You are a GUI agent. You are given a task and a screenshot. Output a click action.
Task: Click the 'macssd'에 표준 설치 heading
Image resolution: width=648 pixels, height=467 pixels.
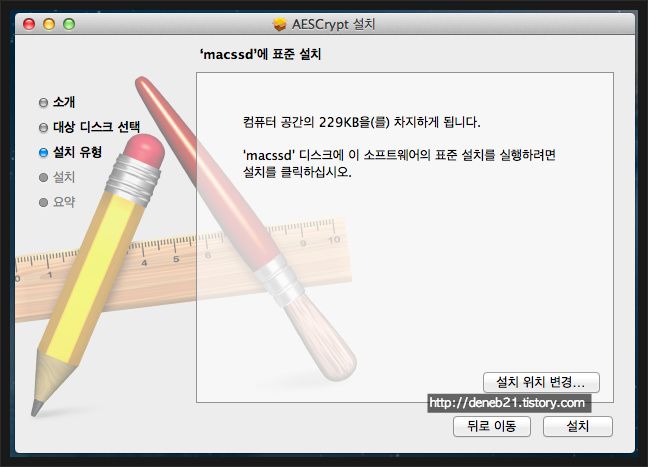[x=260, y=54]
